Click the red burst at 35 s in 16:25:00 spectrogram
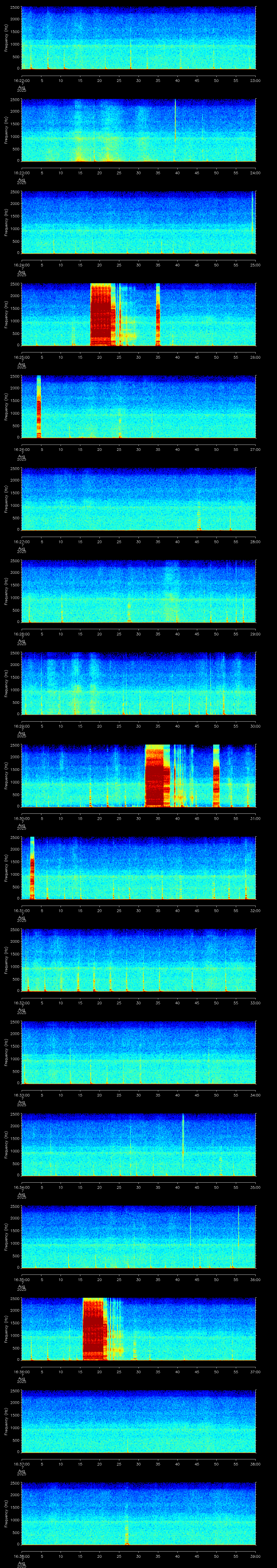The width and height of the screenshot is (277, 1568). (x=158, y=315)
